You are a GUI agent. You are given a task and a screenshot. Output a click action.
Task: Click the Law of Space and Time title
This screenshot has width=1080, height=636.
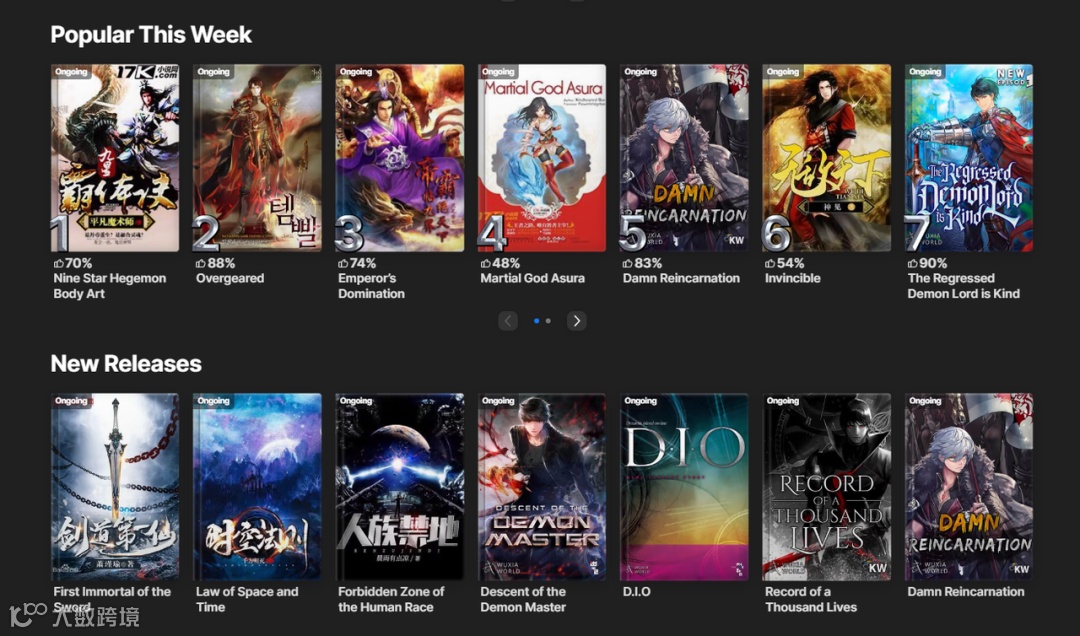pos(247,599)
